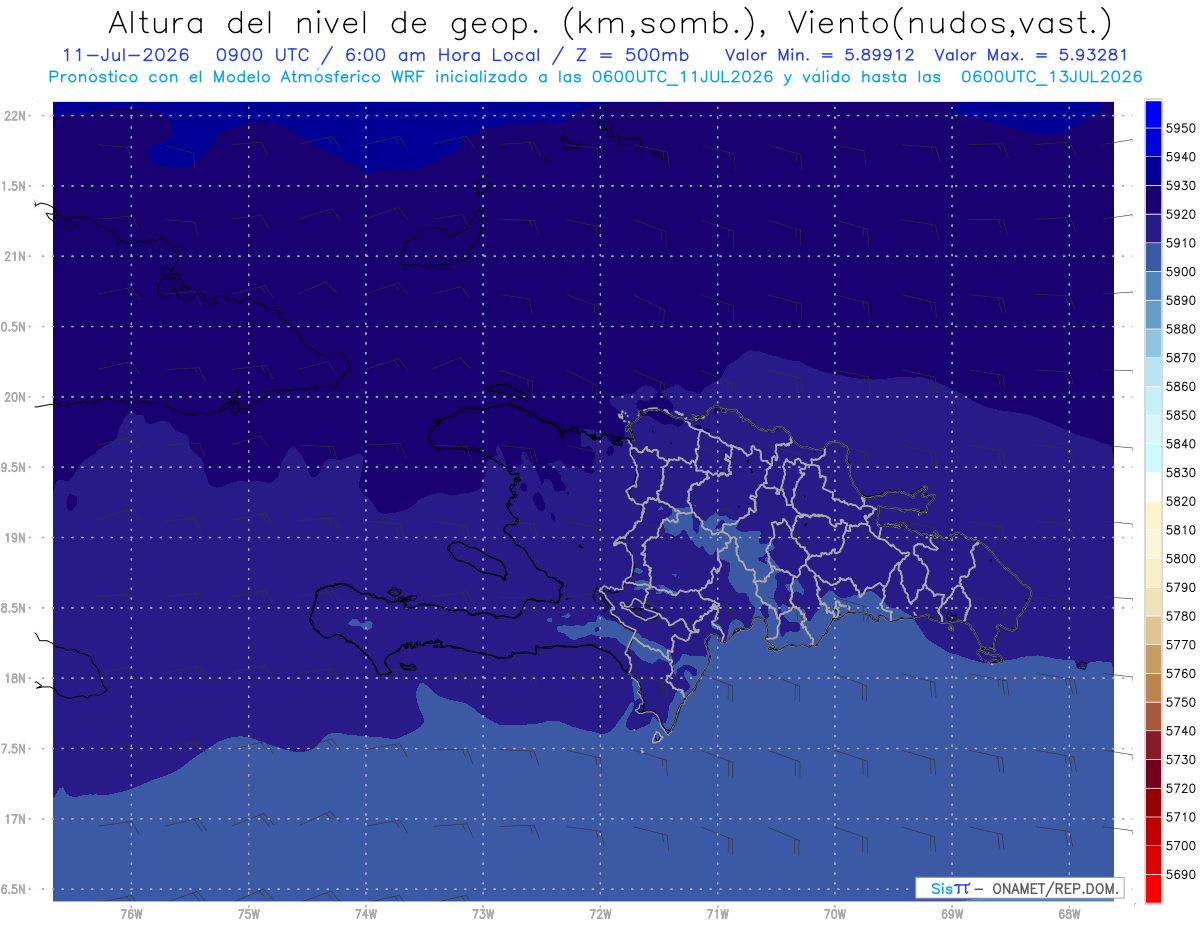This screenshot has height=927, width=1200.
Task: Click the colorbar label '5740'
Action: pos(1181,731)
